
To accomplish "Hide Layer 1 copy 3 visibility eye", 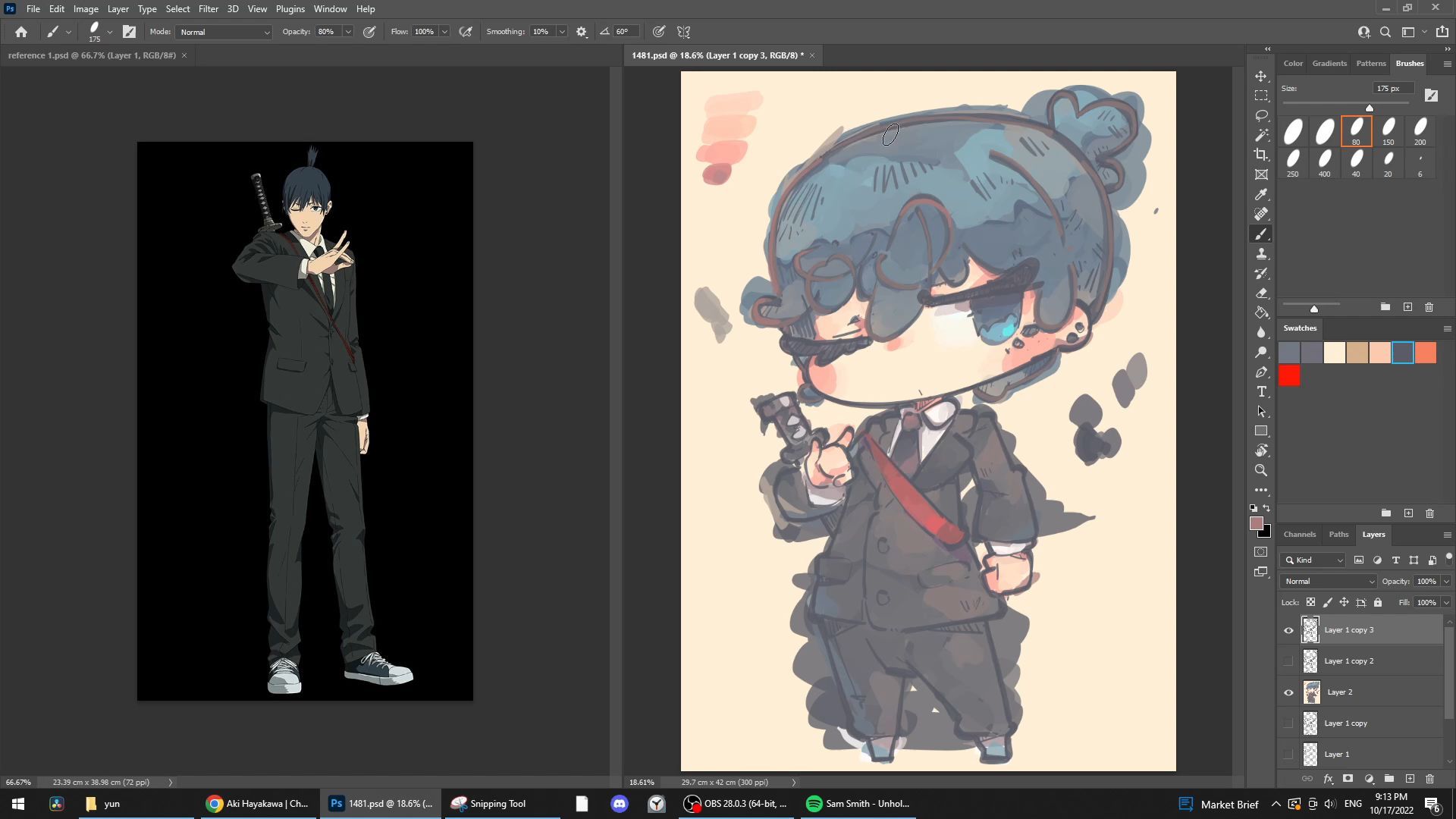I will pos(1288,630).
